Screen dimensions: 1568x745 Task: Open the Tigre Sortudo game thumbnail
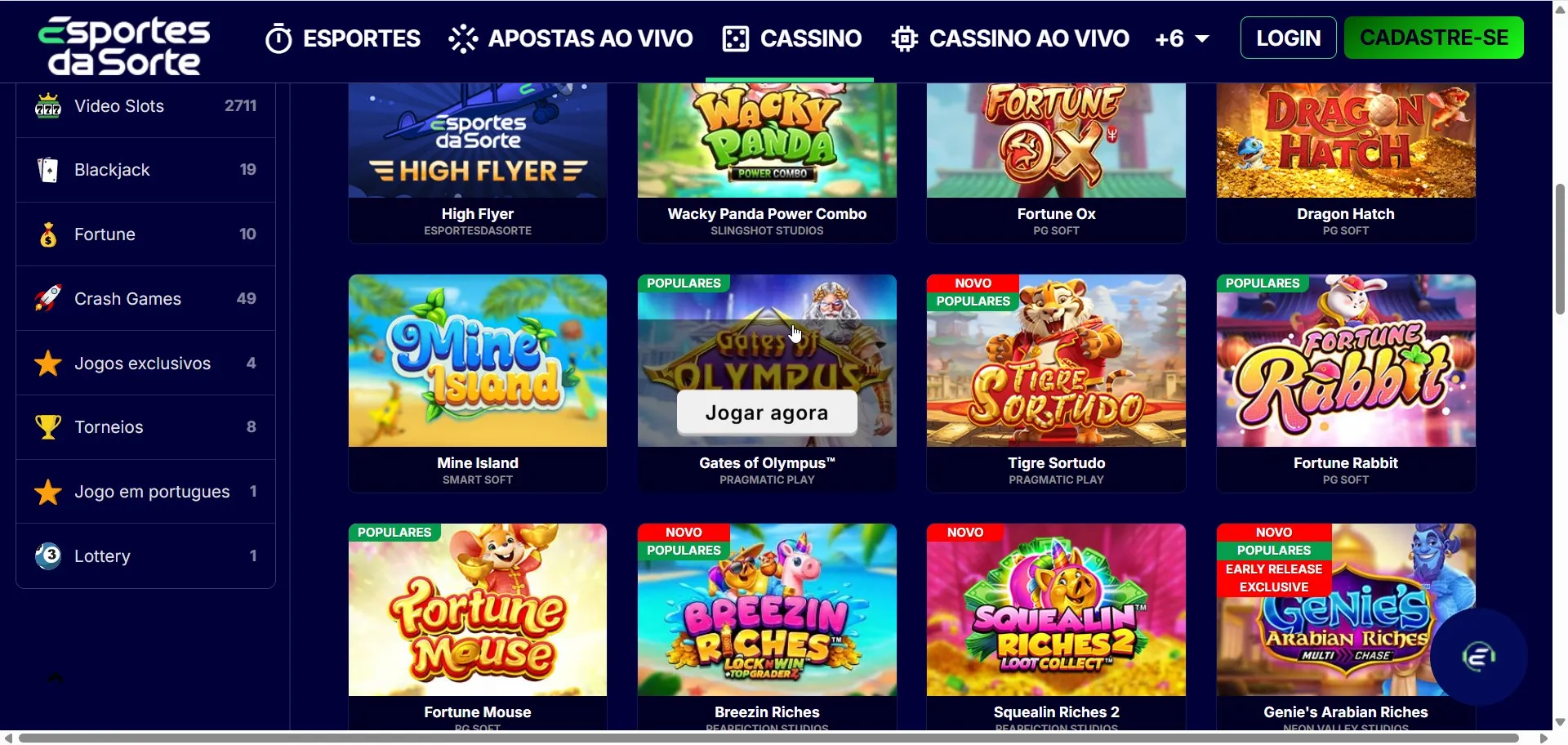tap(1056, 361)
